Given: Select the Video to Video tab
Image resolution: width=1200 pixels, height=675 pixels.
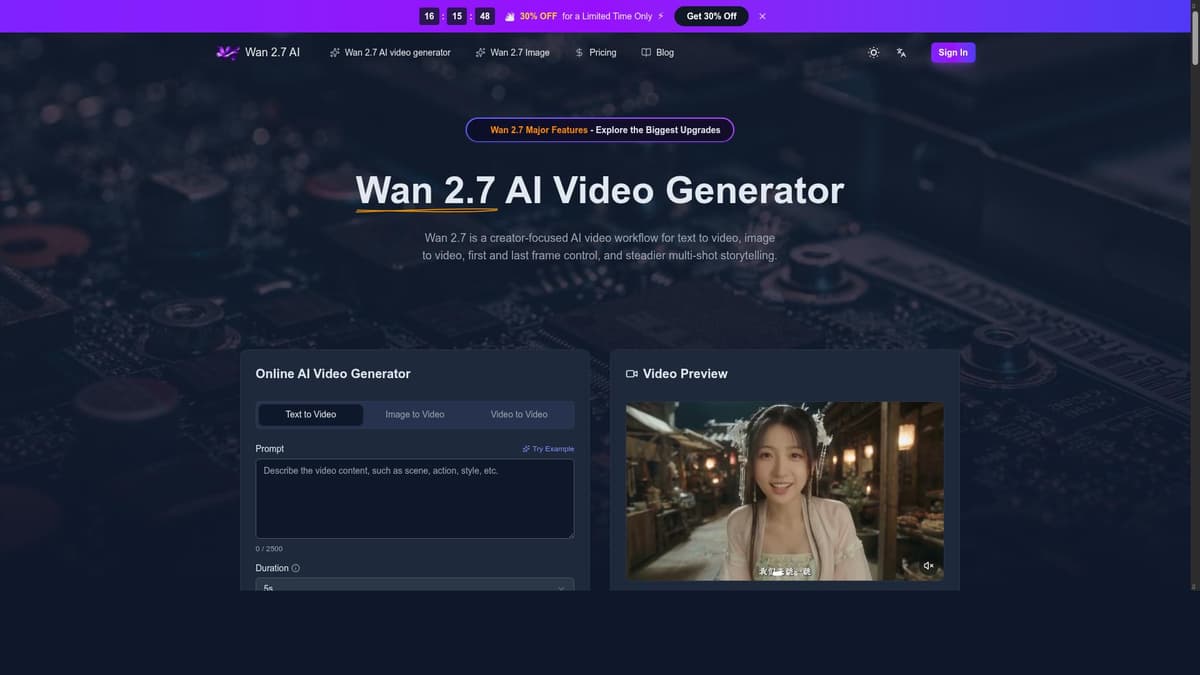Looking at the screenshot, I should (x=518, y=413).
